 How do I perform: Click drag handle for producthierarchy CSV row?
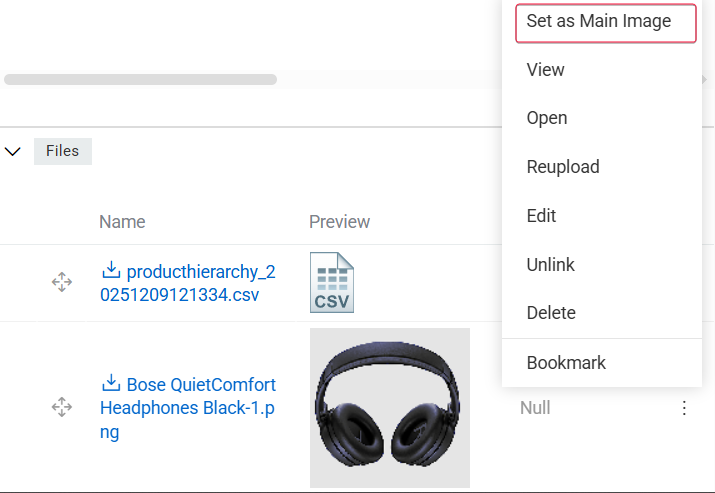point(61,283)
